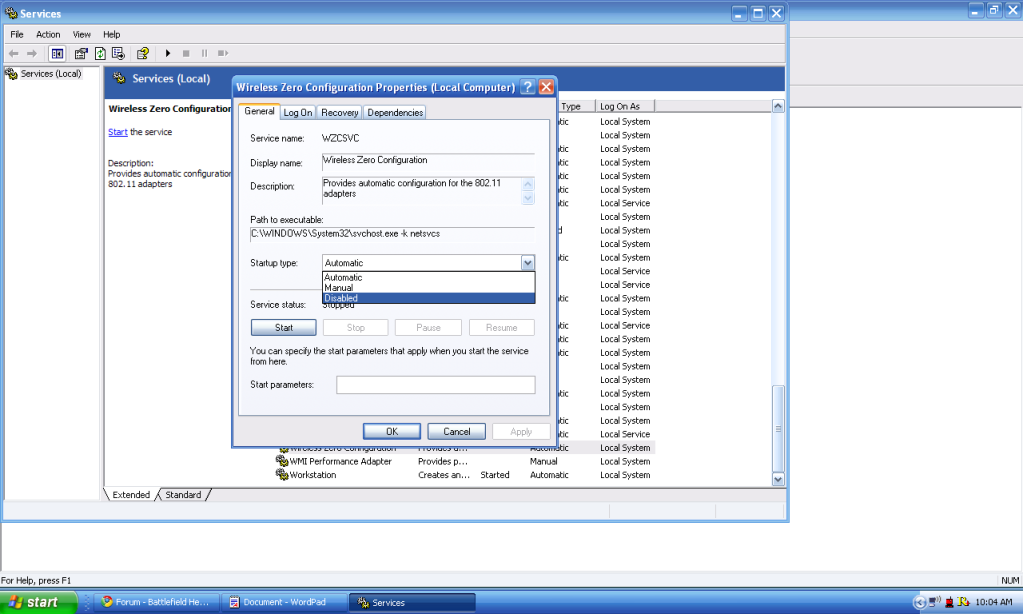
Task: Click the Forward arrow in Services toolbar
Action: coord(31,54)
